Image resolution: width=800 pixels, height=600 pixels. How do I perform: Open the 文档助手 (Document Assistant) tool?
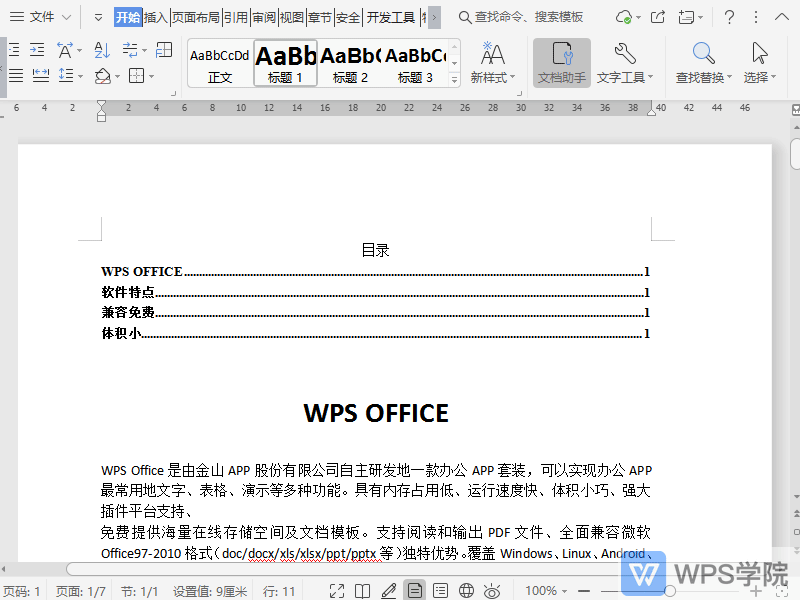tap(561, 62)
